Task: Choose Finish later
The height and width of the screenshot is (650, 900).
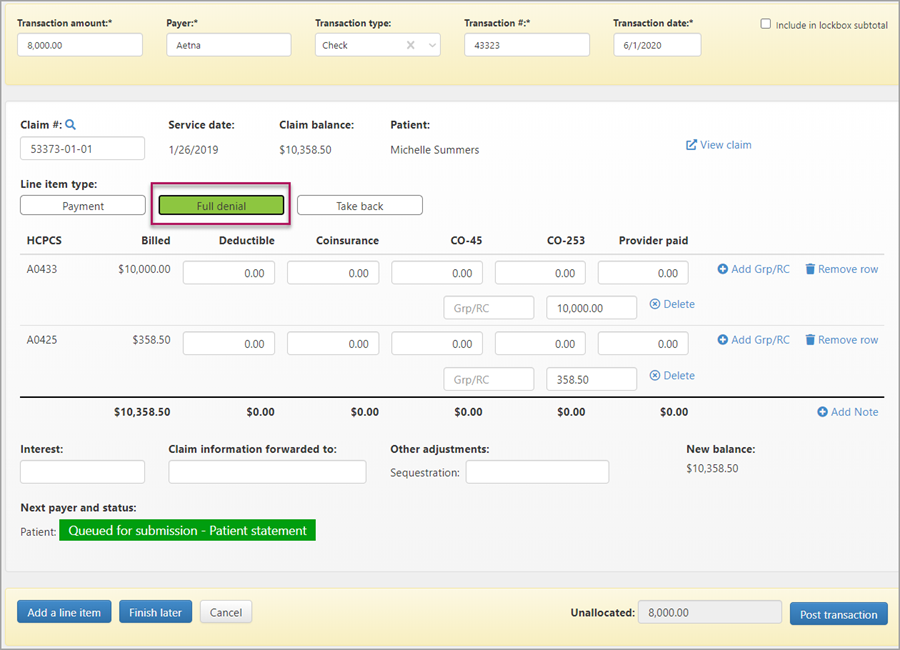Action: (x=155, y=612)
